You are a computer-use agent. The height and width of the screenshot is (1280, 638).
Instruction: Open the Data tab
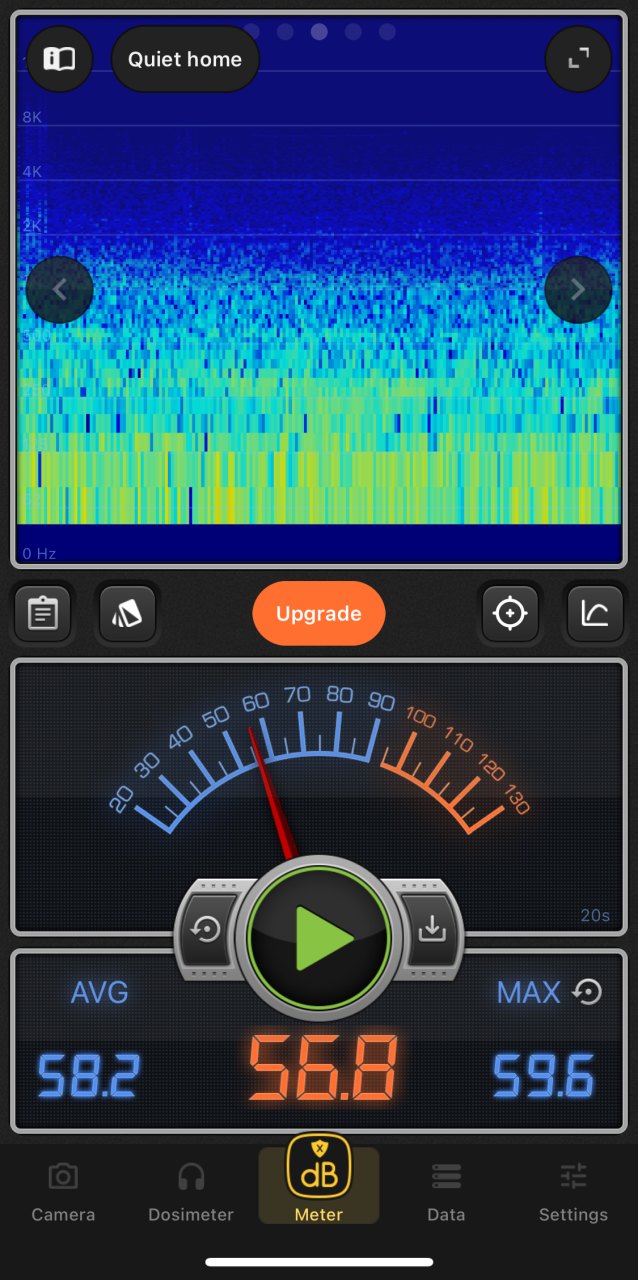tap(446, 1193)
